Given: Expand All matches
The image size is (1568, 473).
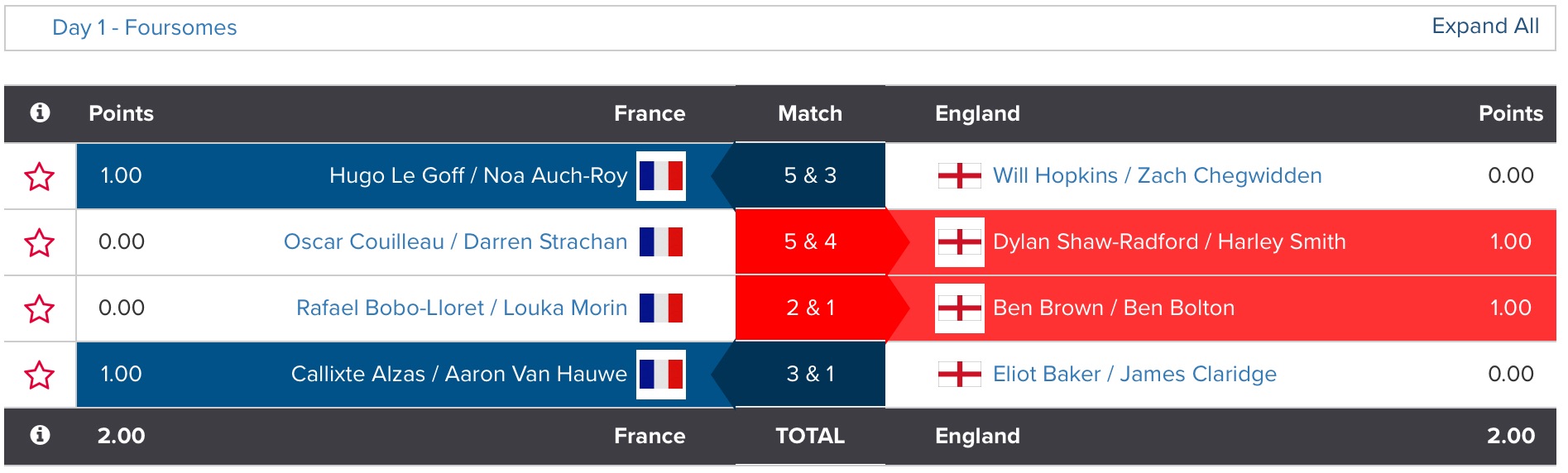Looking at the screenshot, I should coord(1484,26).
